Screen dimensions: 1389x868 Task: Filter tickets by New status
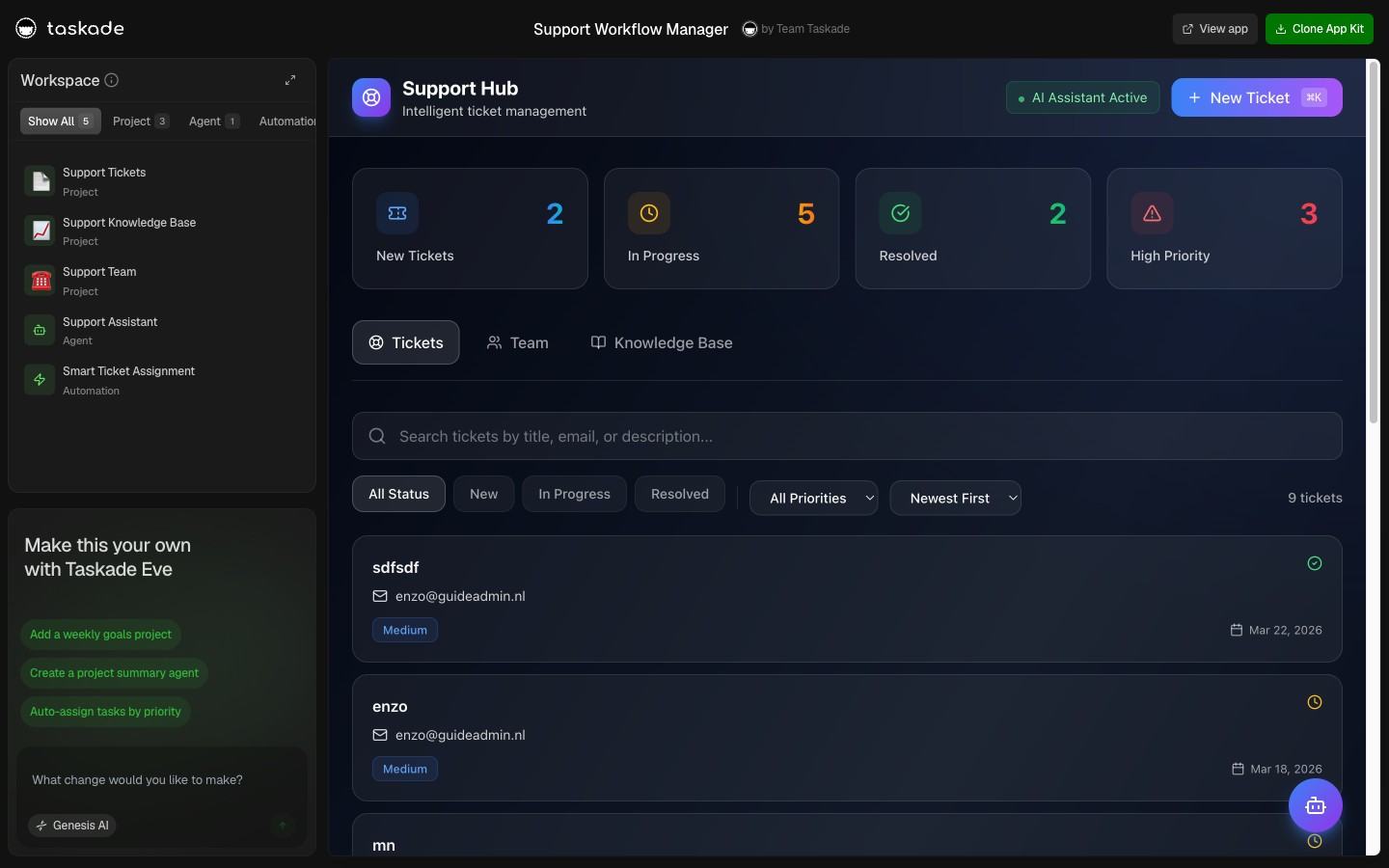click(483, 494)
